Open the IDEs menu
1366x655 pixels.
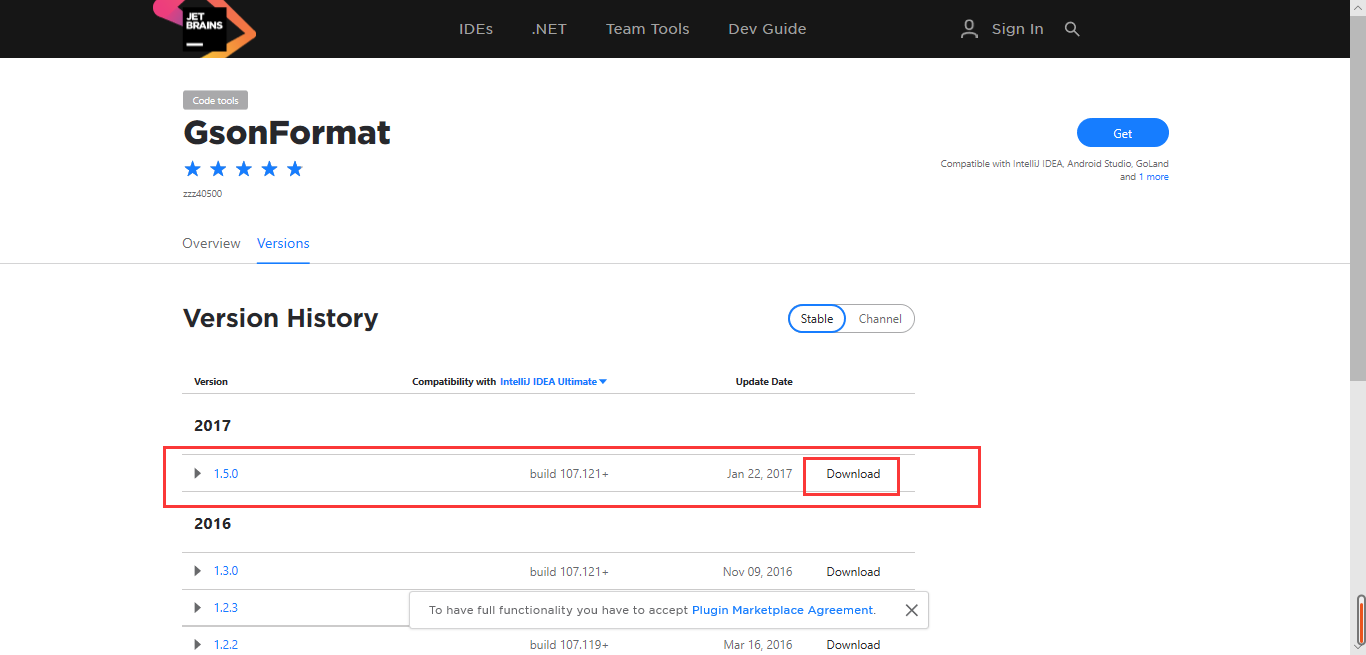(x=476, y=29)
